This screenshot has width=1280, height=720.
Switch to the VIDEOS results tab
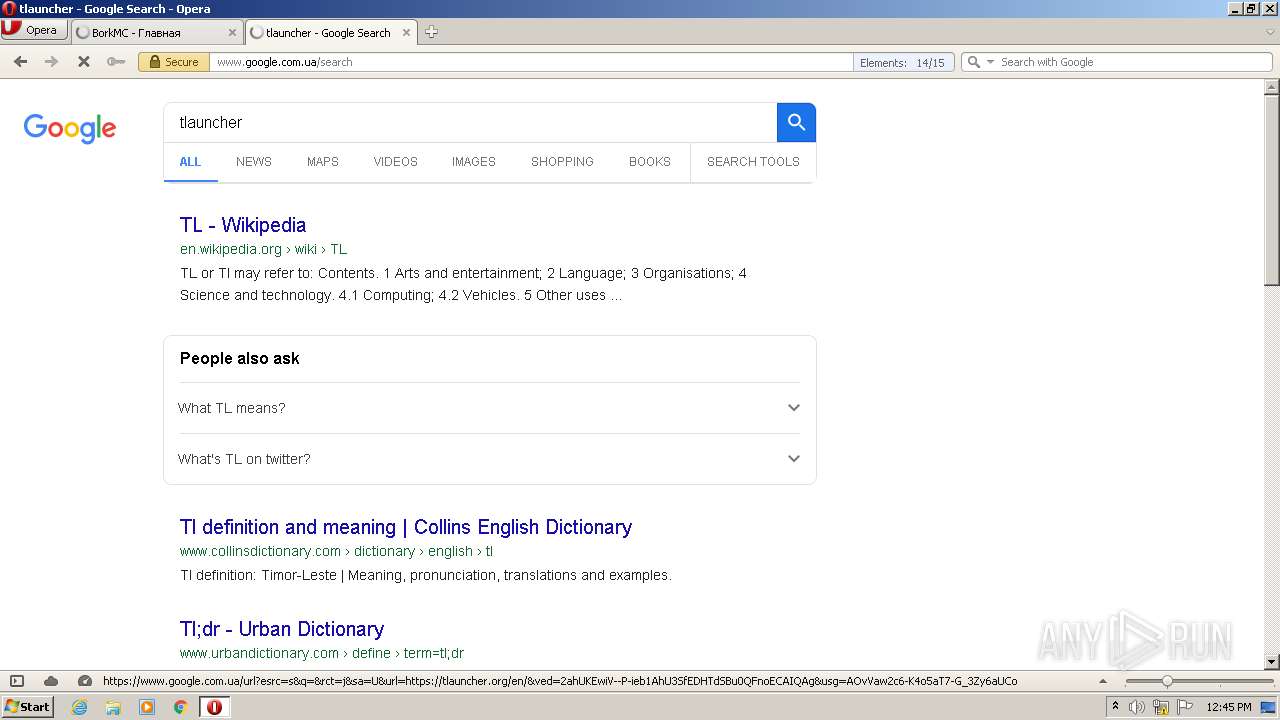pyautogui.click(x=396, y=161)
